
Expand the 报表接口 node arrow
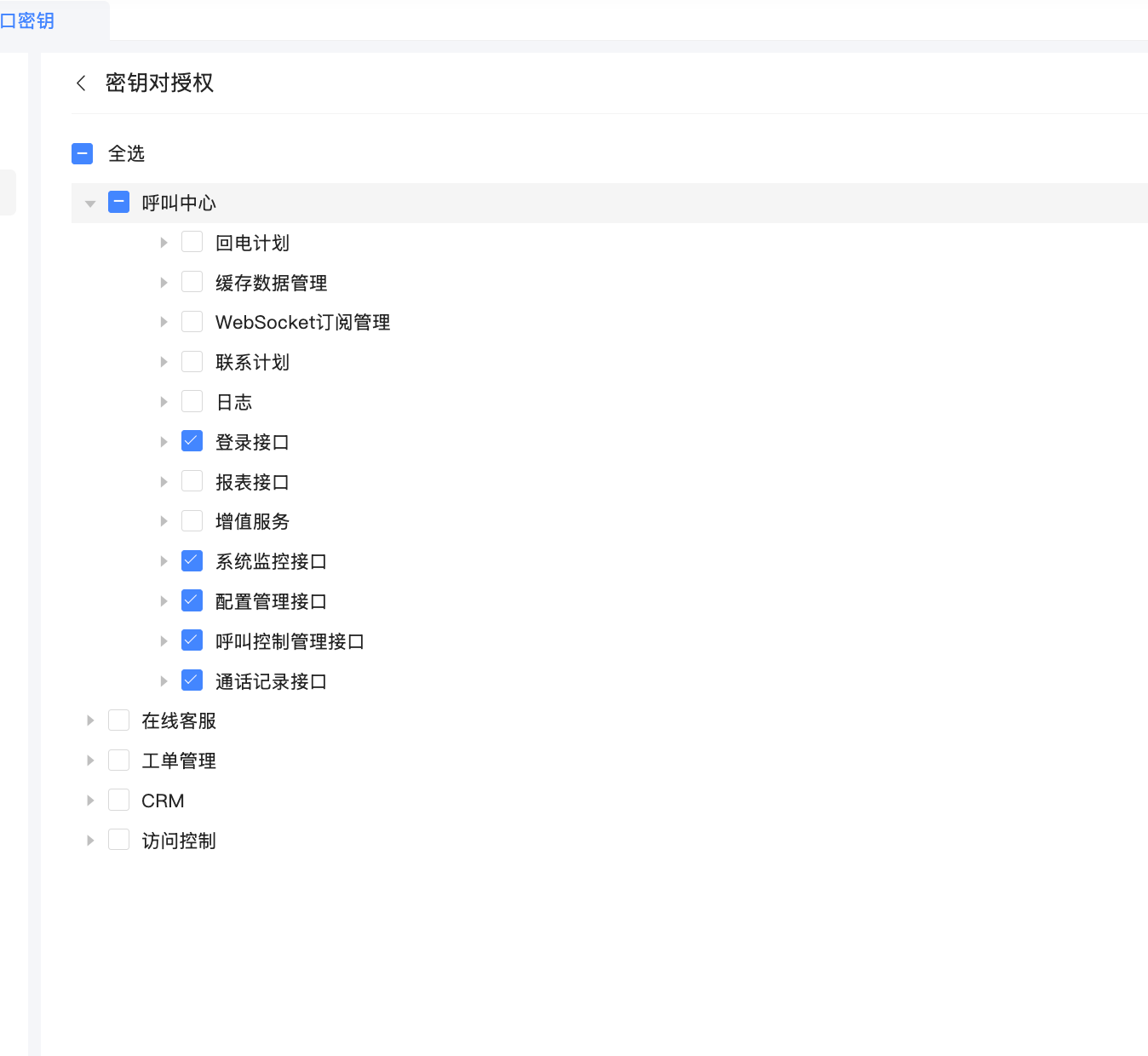pyautogui.click(x=164, y=482)
